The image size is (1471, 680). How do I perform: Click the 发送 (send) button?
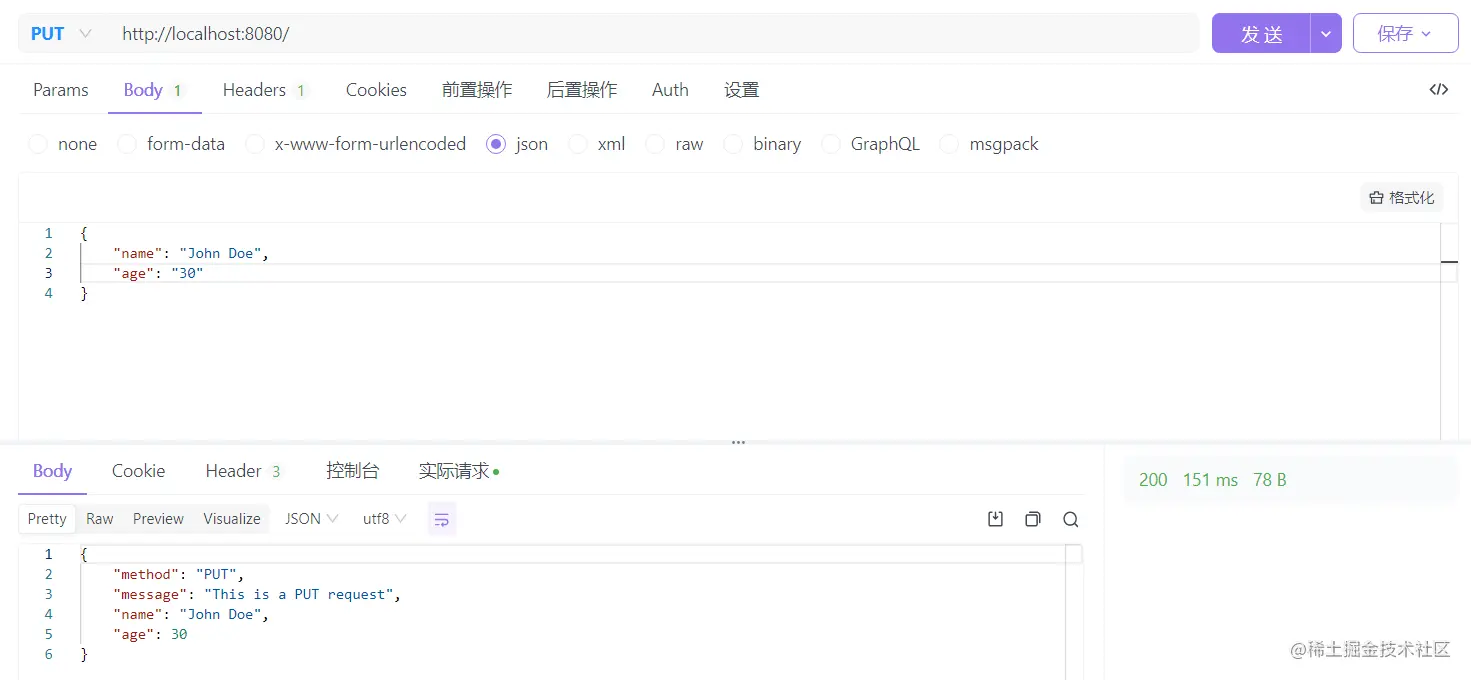1260,32
